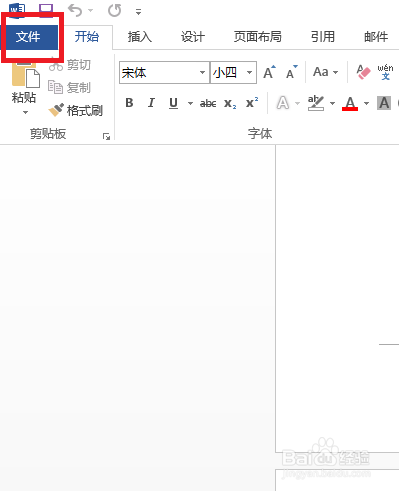The height and width of the screenshot is (491, 399).
Task: Expand font color dropdown arrow
Action: click(366, 103)
